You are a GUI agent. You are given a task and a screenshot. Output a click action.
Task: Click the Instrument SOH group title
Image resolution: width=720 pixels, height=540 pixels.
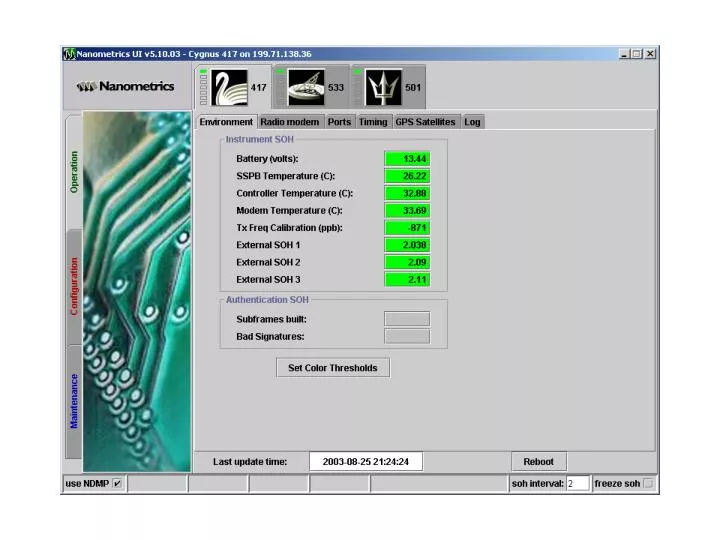click(x=259, y=139)
